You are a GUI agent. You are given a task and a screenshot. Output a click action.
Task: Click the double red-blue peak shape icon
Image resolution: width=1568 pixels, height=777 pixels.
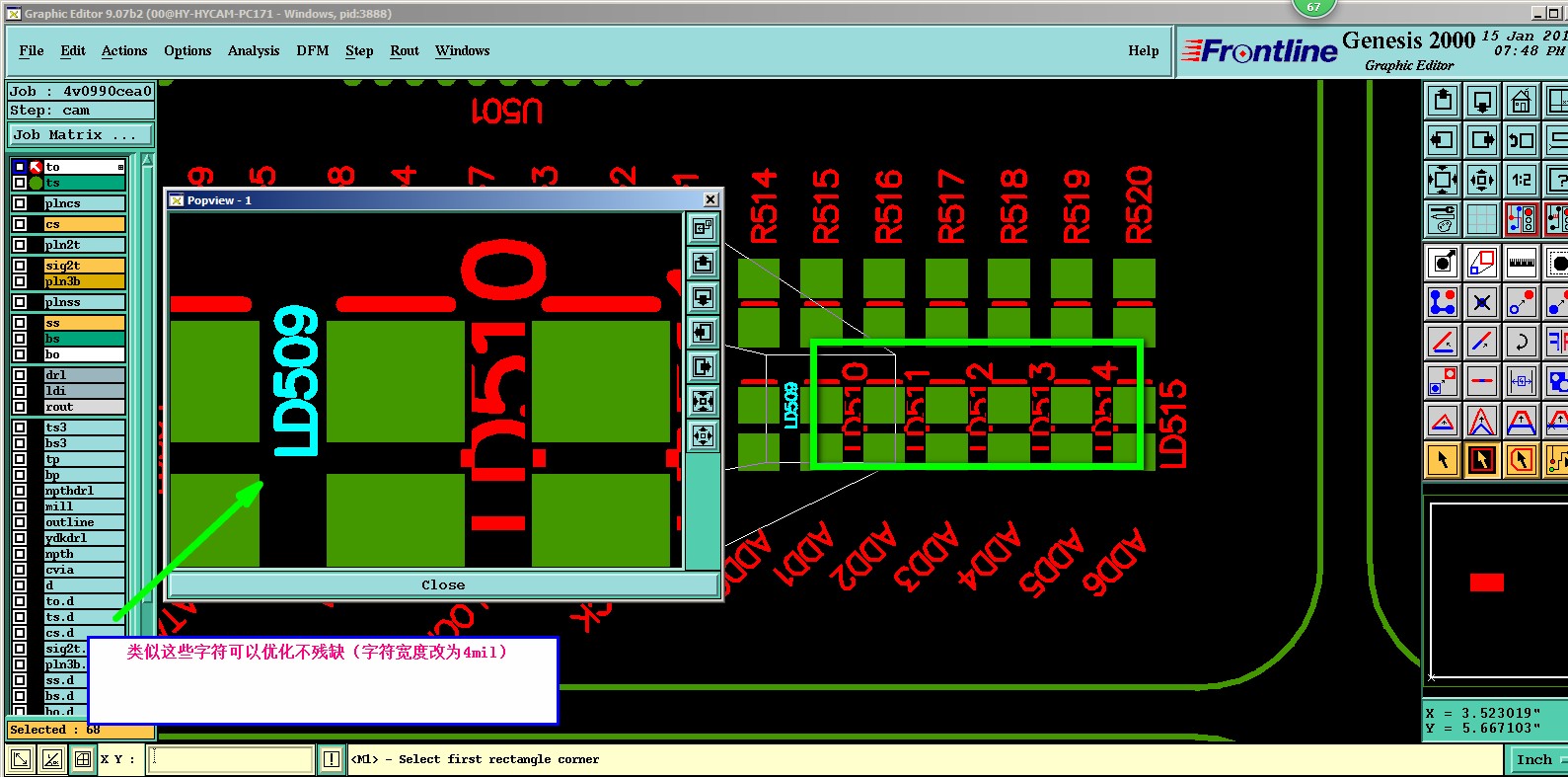tap(1482, 422)
